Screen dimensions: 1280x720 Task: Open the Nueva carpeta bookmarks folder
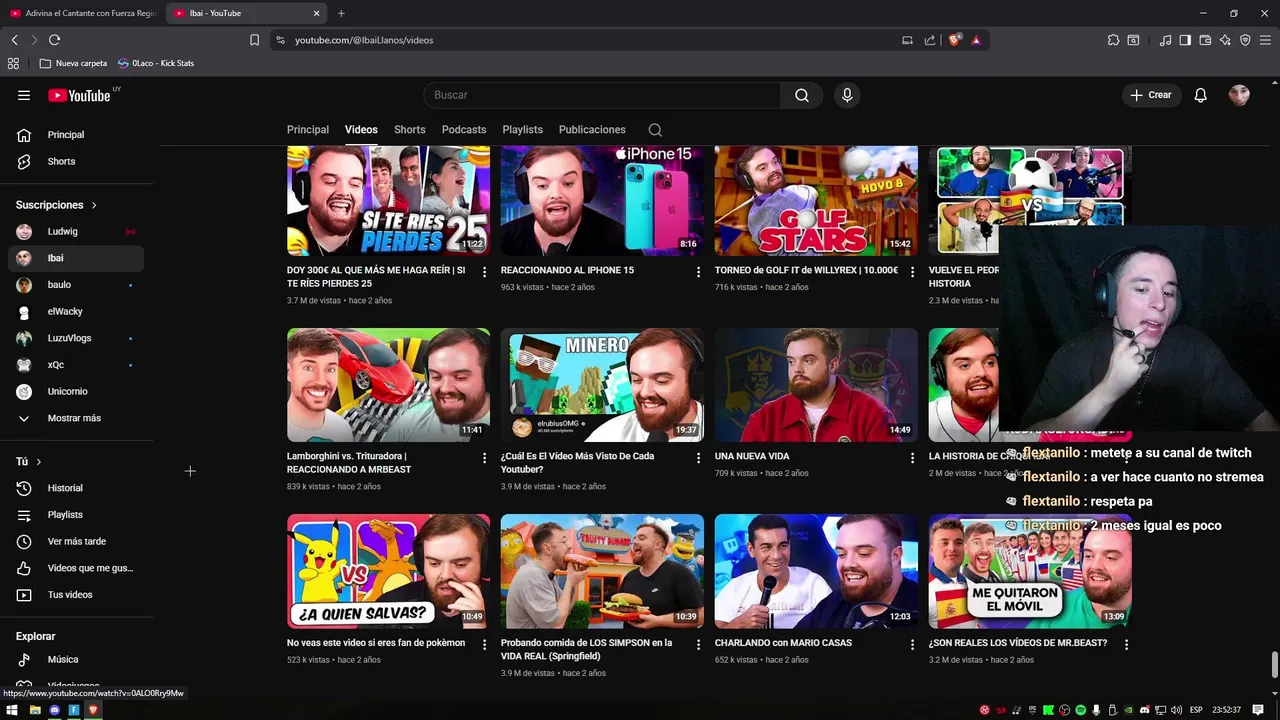coord(73,63)
